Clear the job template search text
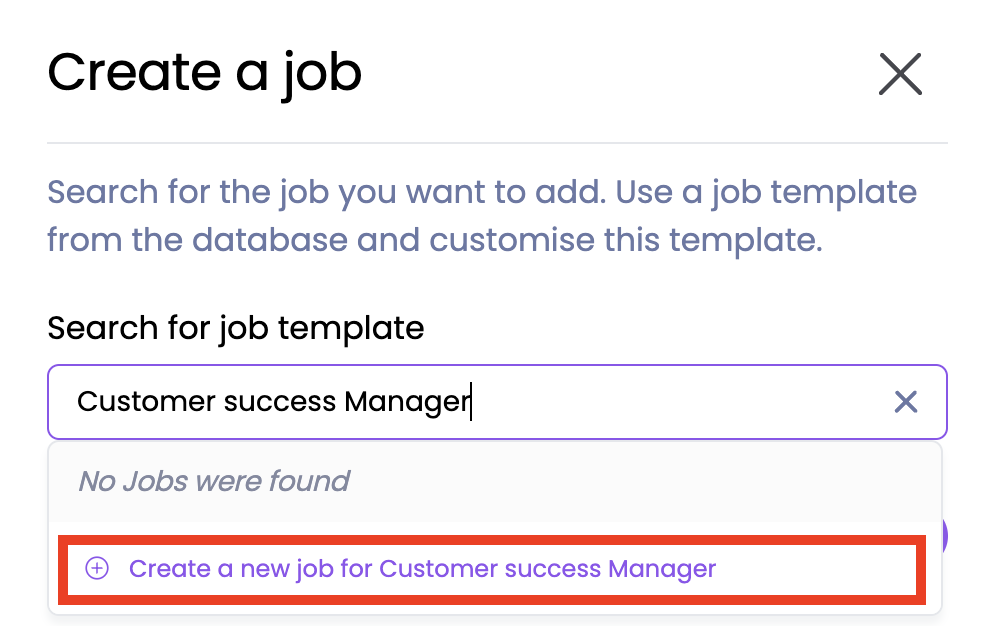The width and height of the screenshot is (992, 626). [x=905, y=402]
